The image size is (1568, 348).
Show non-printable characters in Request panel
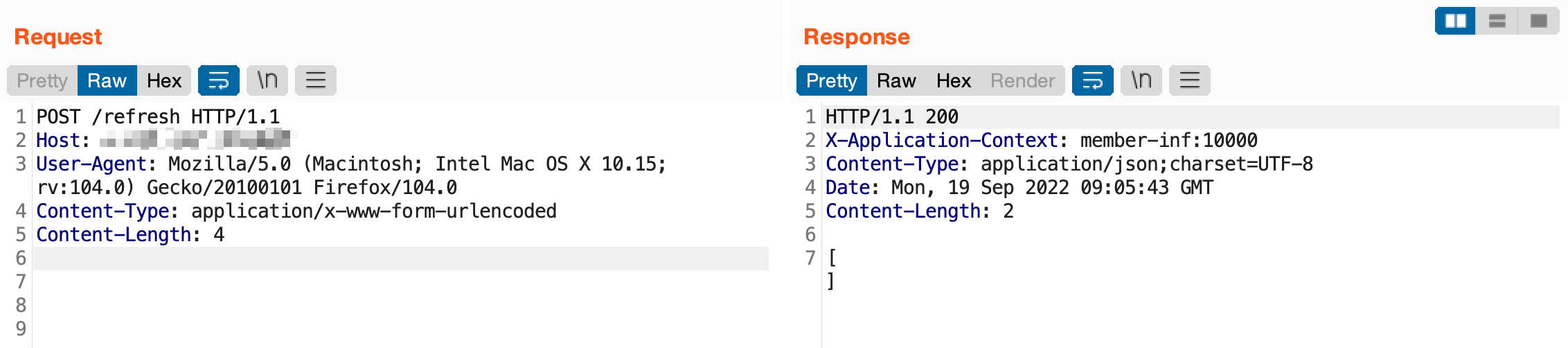267,80
